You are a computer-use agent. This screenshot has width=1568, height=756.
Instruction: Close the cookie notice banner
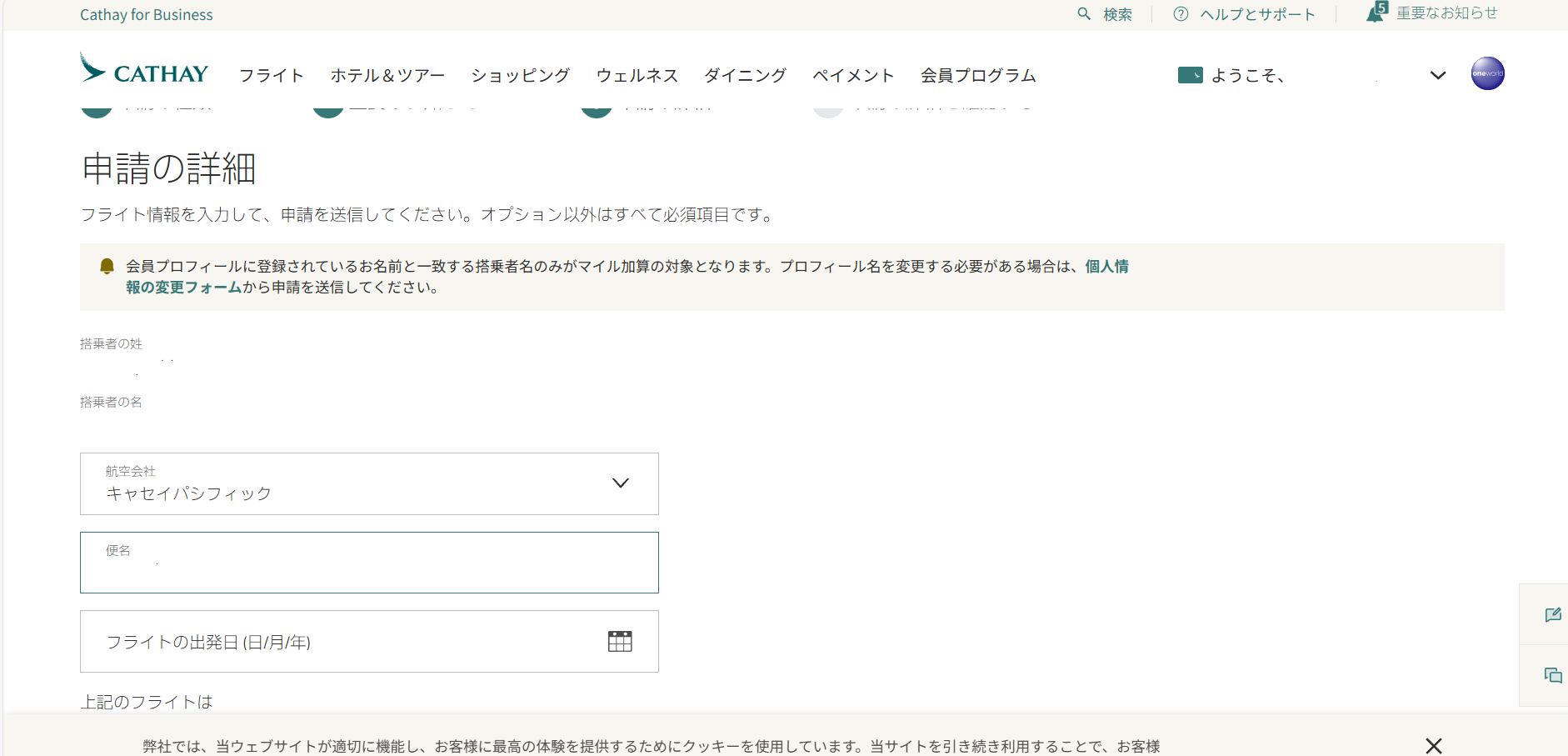[1433, 745]
